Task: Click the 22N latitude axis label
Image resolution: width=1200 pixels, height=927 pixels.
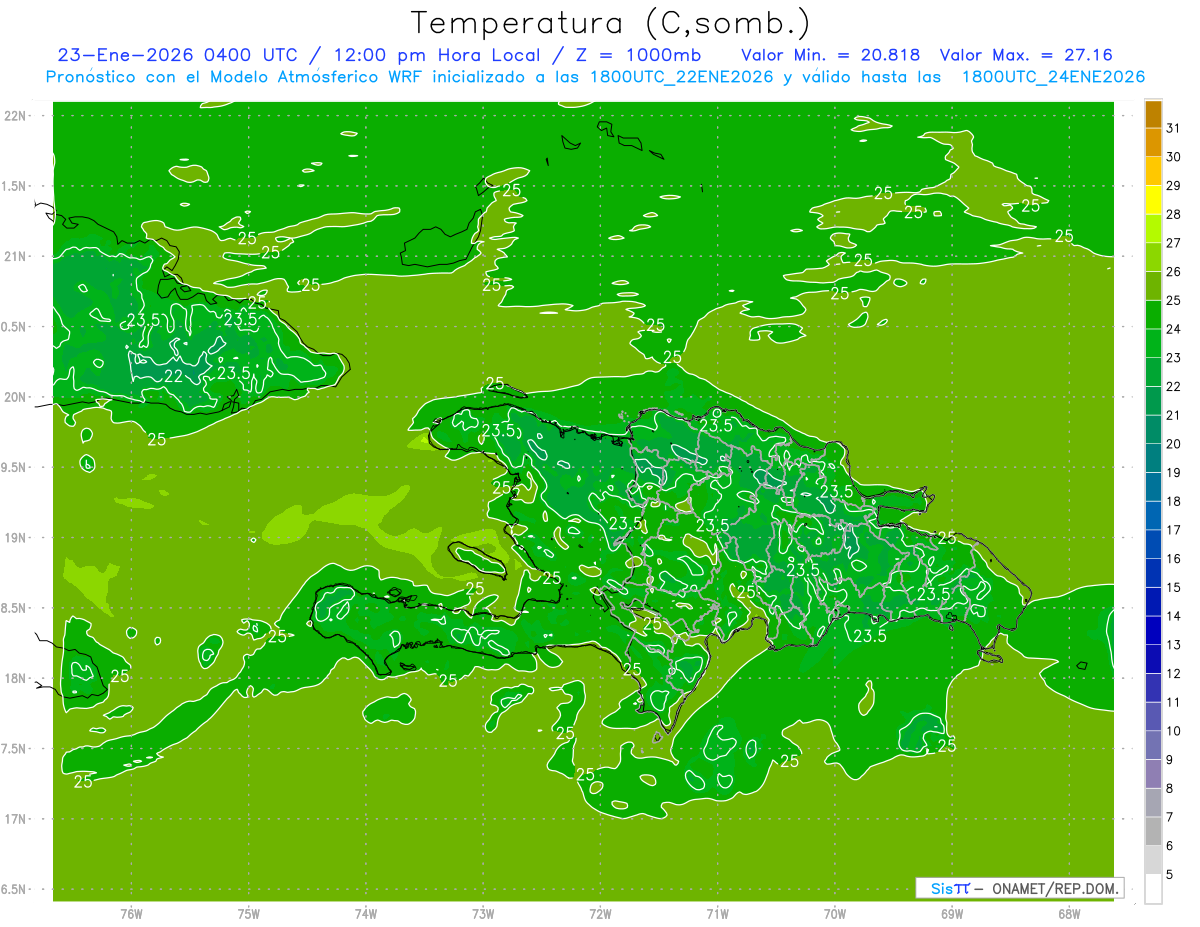Action: (16, 116)
